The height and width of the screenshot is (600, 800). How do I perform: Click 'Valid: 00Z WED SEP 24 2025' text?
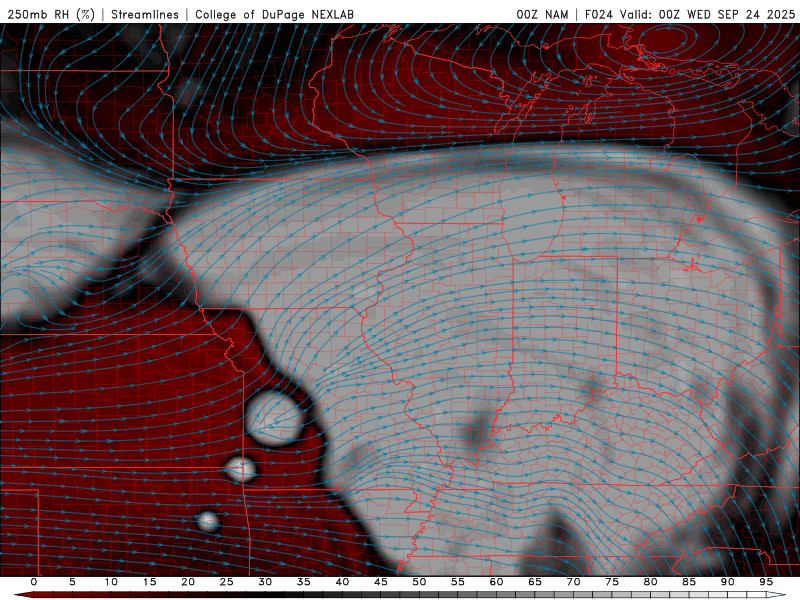708,14
